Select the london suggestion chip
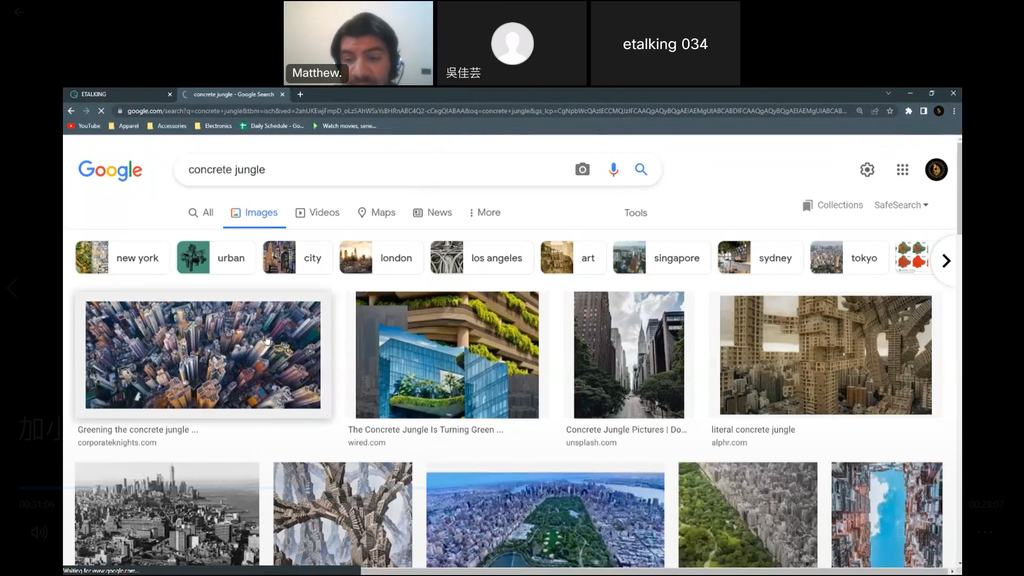This screenshot has height=576, width=1024. click(381, 258)
